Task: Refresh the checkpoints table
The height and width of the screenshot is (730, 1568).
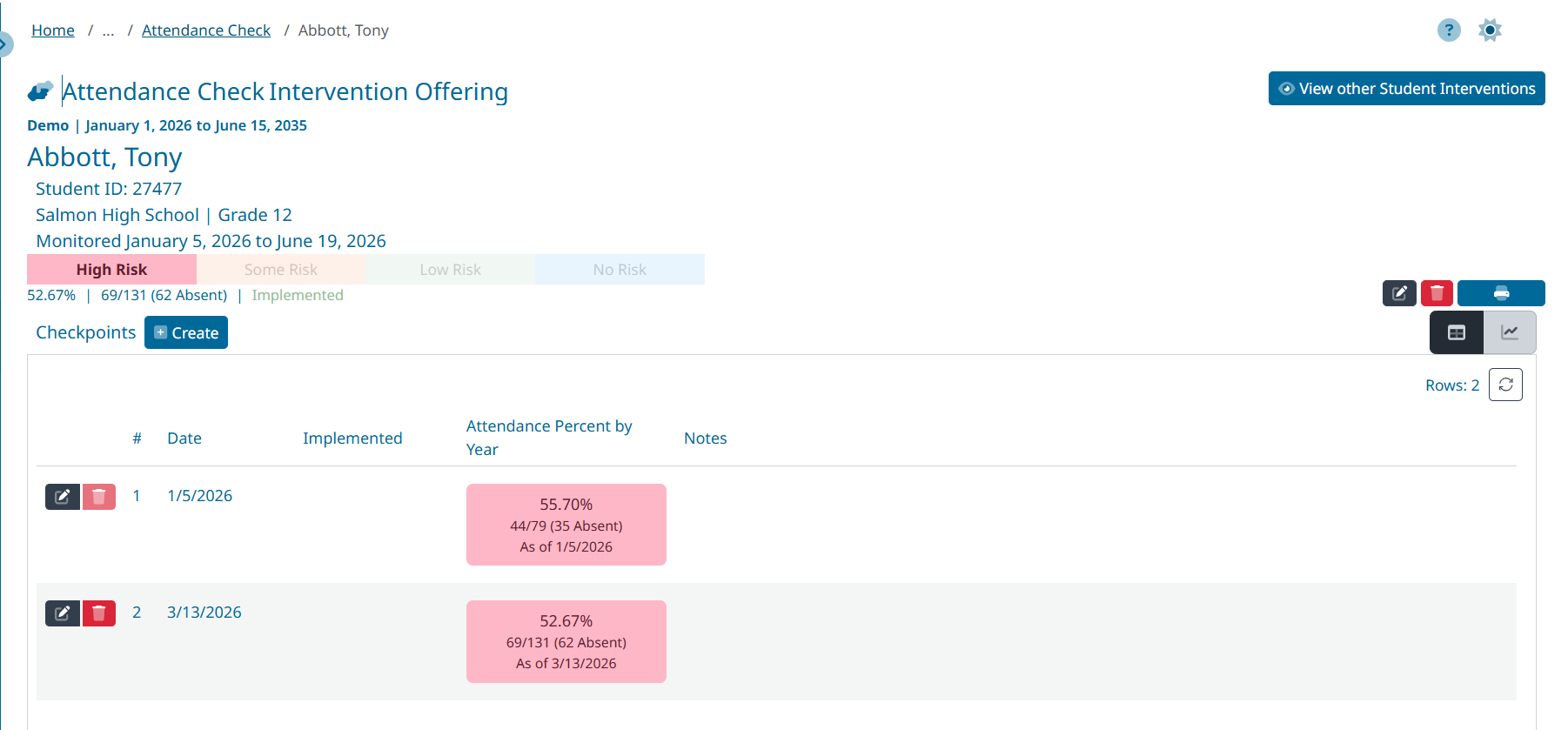Action: click(1505, 385)
